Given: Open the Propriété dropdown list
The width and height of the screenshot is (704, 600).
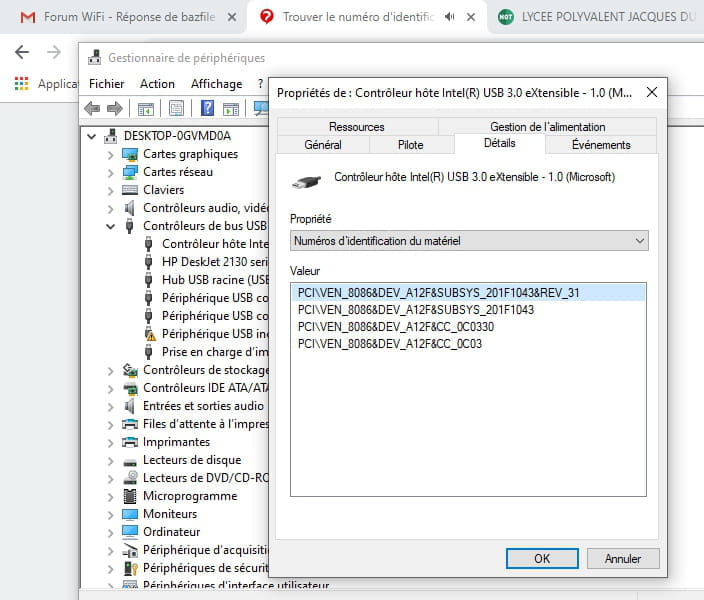Looking at the screenshot, I should point(469,241).
